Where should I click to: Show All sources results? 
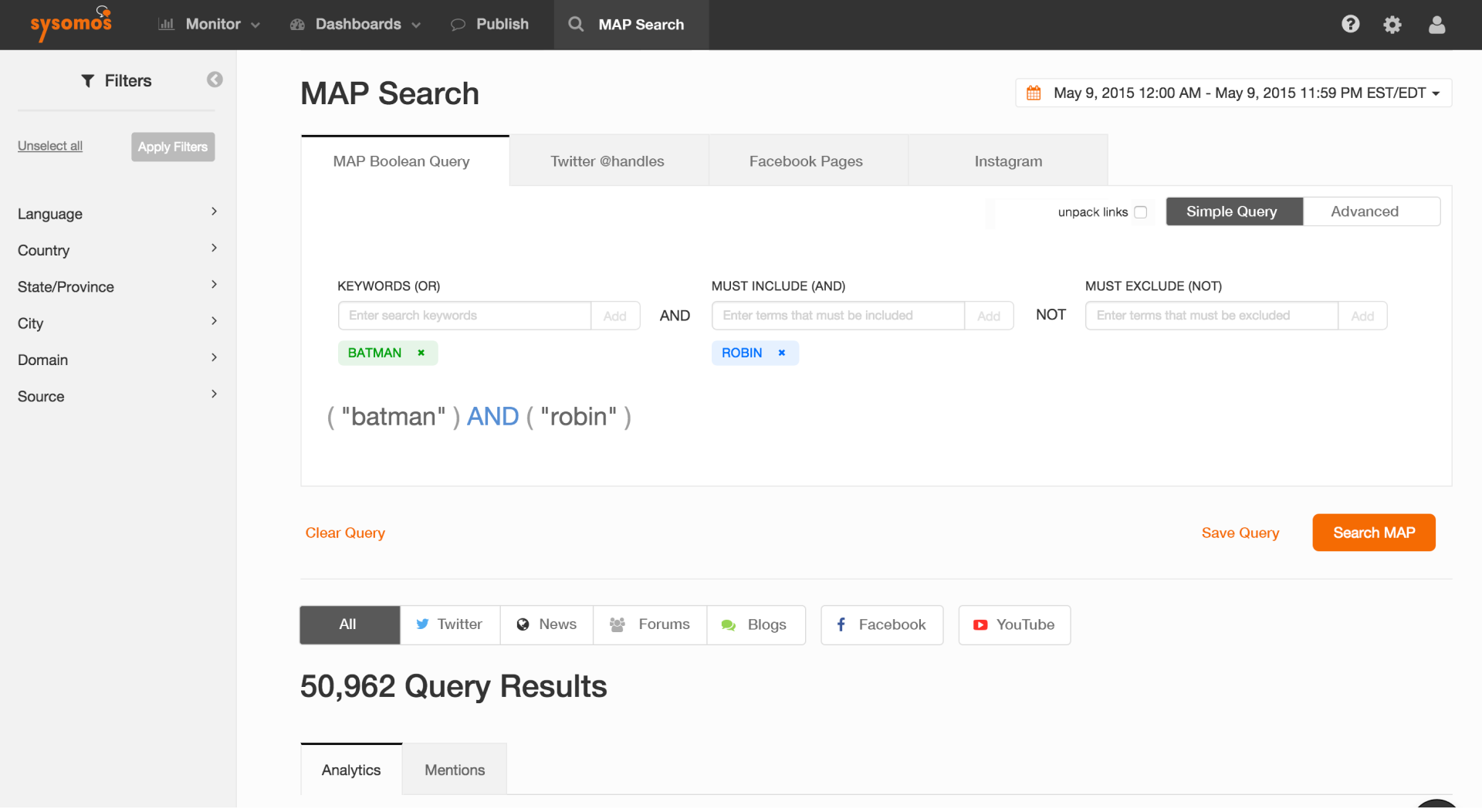(x=349, y=624)
